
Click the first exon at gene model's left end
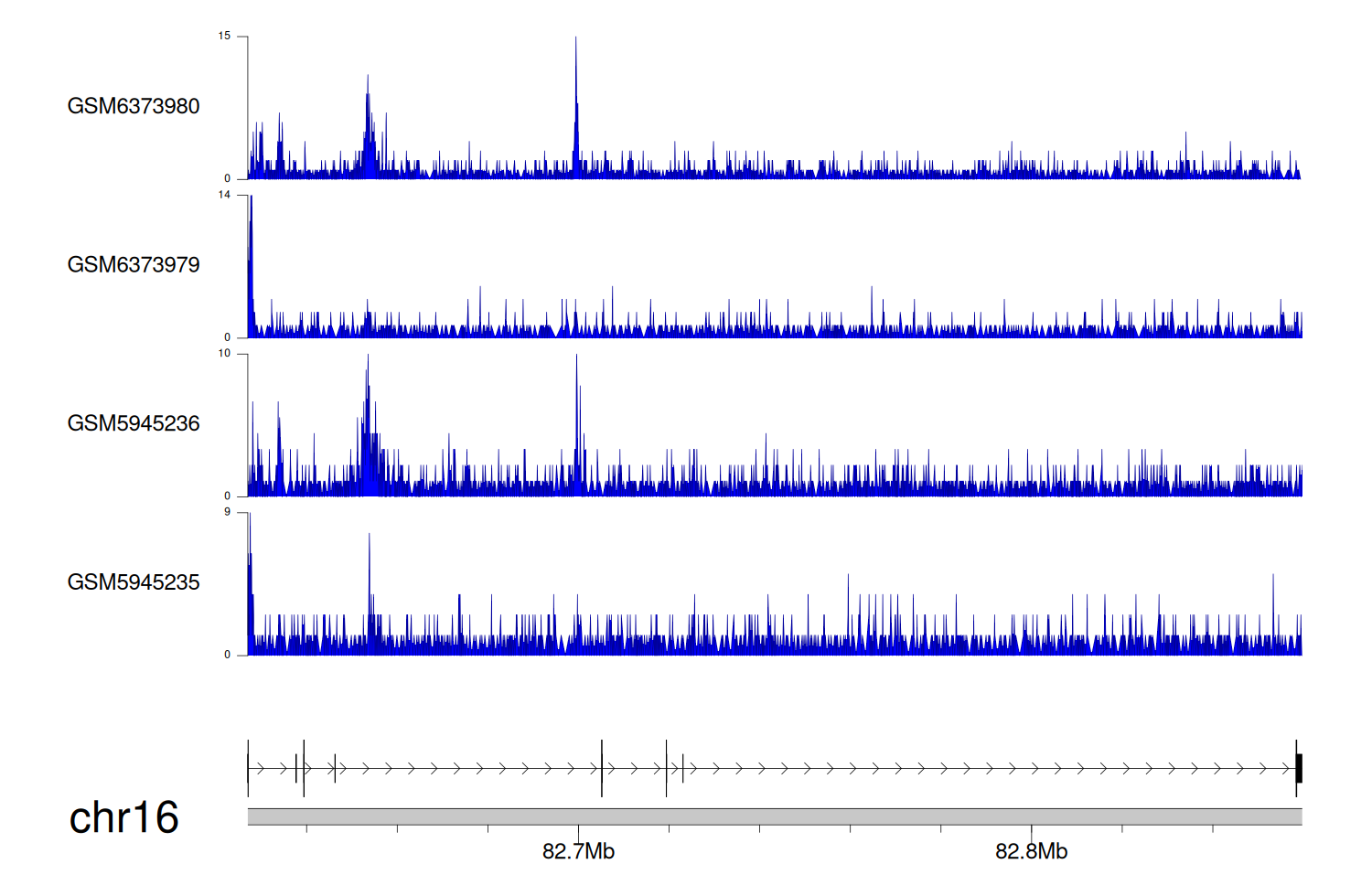tap(248, 768)
